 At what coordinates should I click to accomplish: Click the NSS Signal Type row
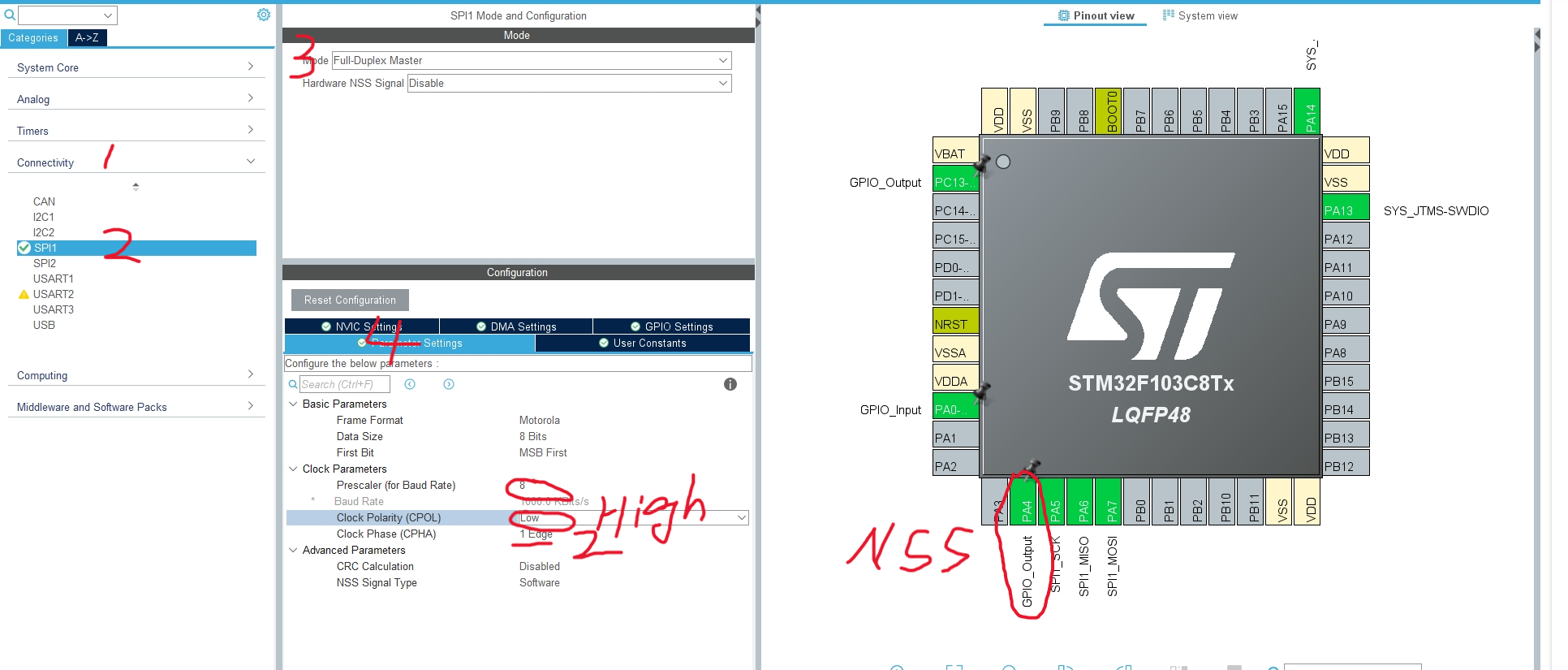[518, 582]
